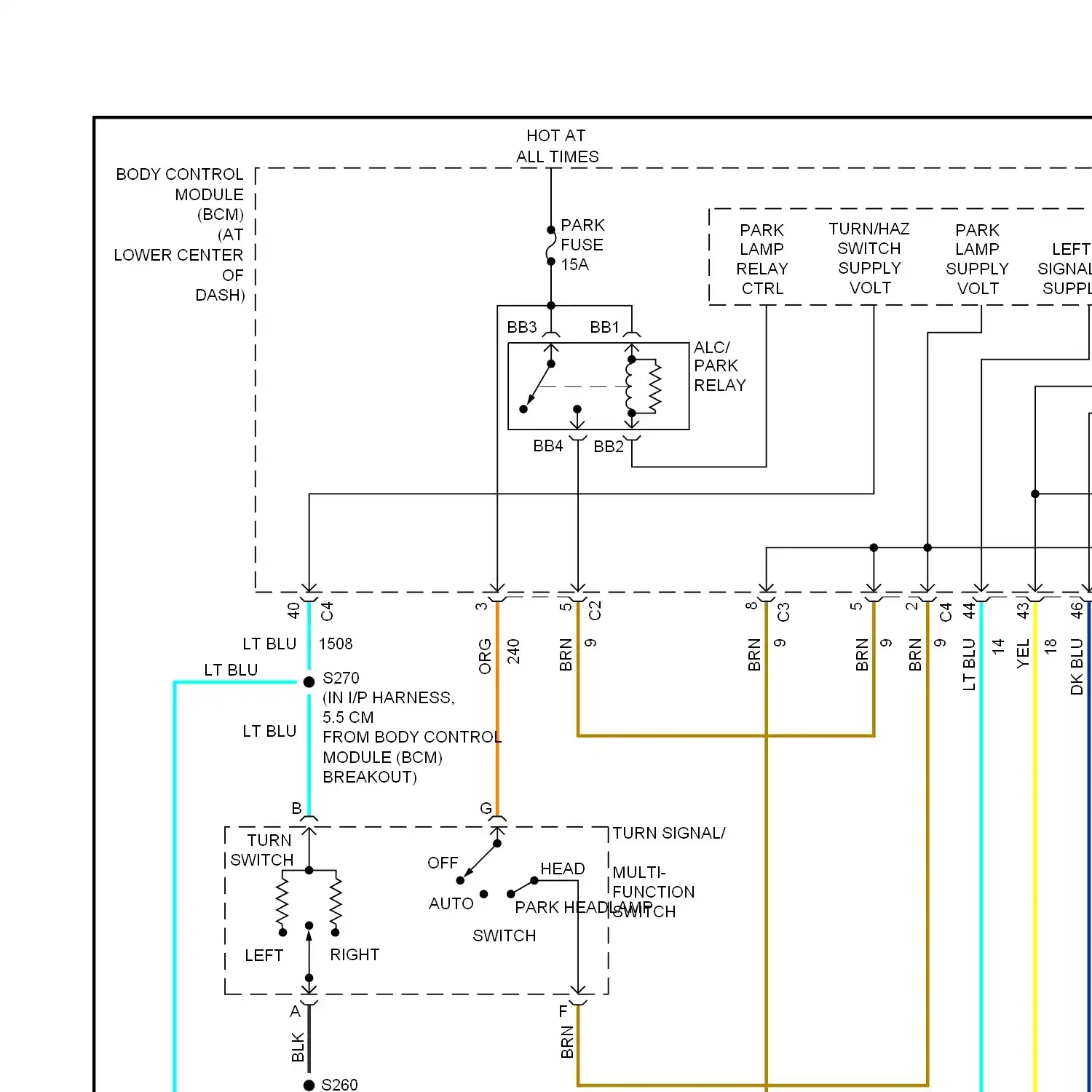
Task: Click the "RIGHT" turn switch position
Action: 355,954
